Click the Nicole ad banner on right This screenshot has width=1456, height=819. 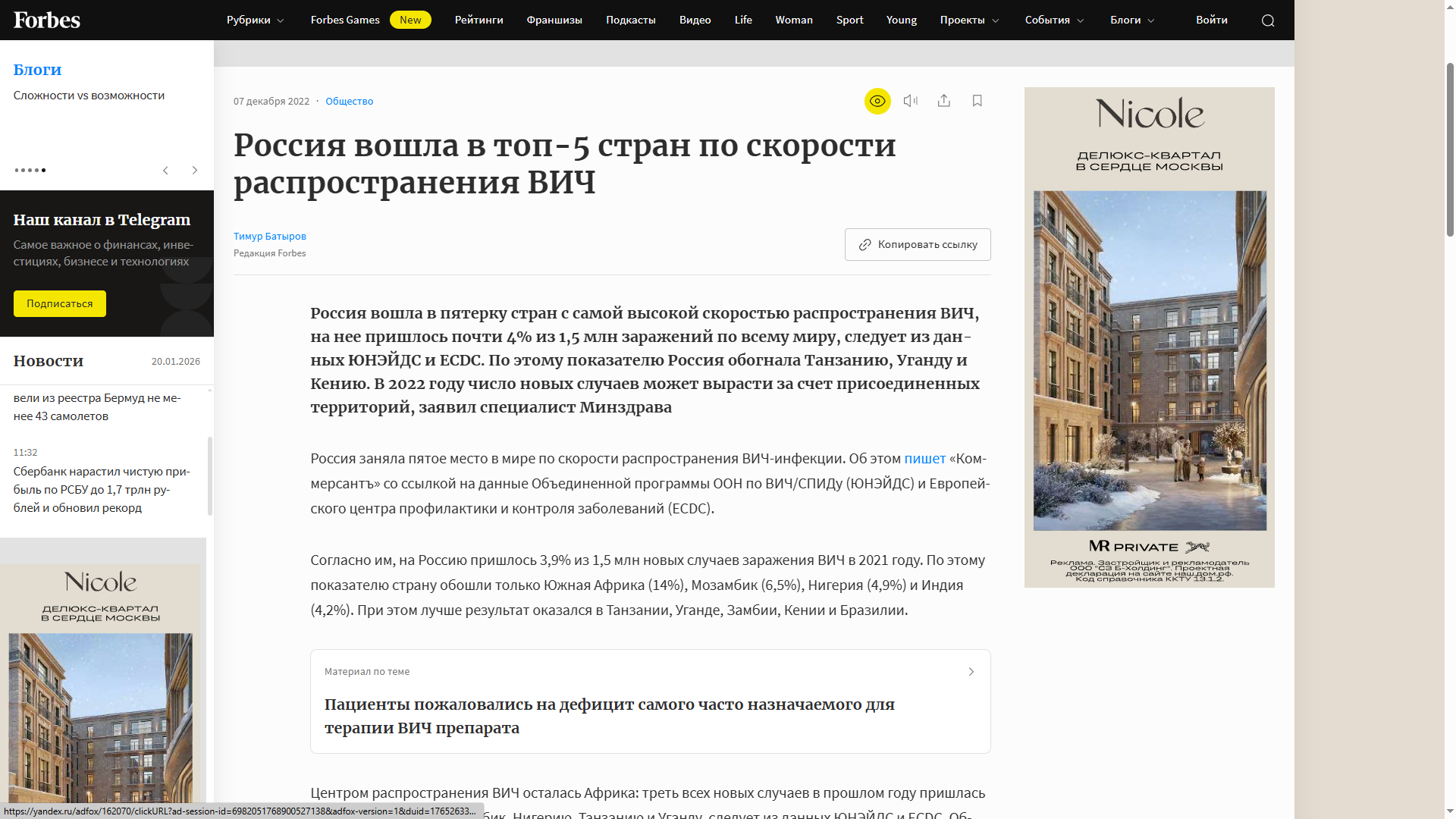coord(1149,337)
